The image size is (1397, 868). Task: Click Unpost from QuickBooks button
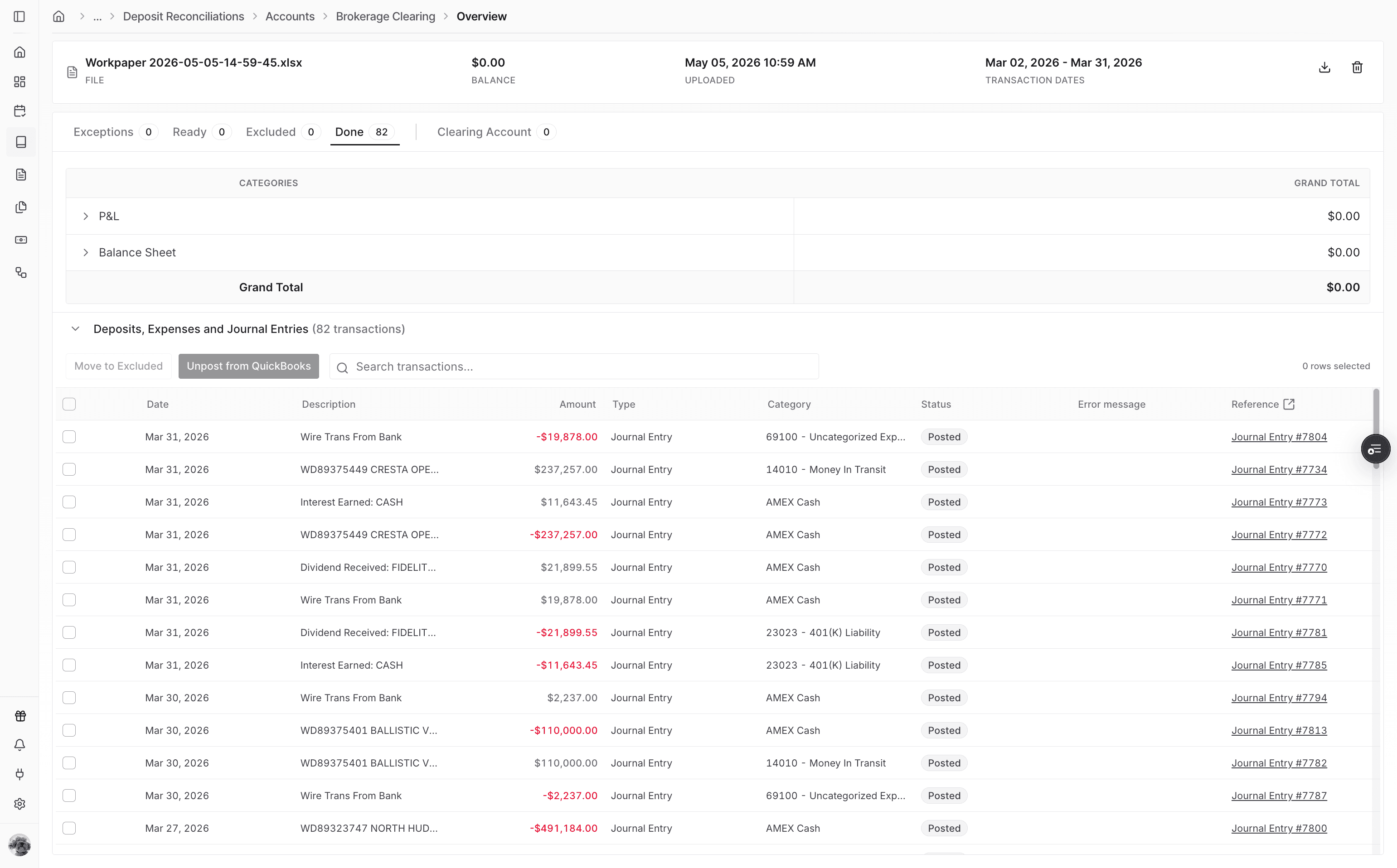(248, 366)
